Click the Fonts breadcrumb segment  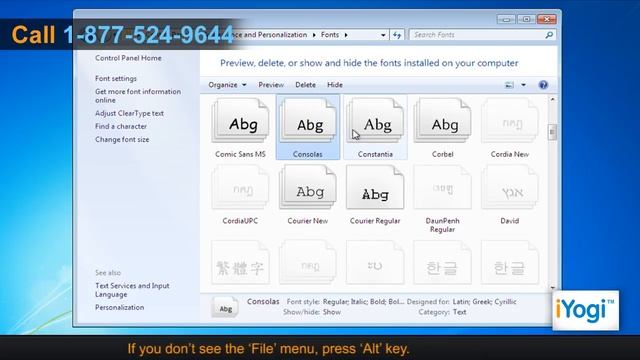[x=330, y=35]
